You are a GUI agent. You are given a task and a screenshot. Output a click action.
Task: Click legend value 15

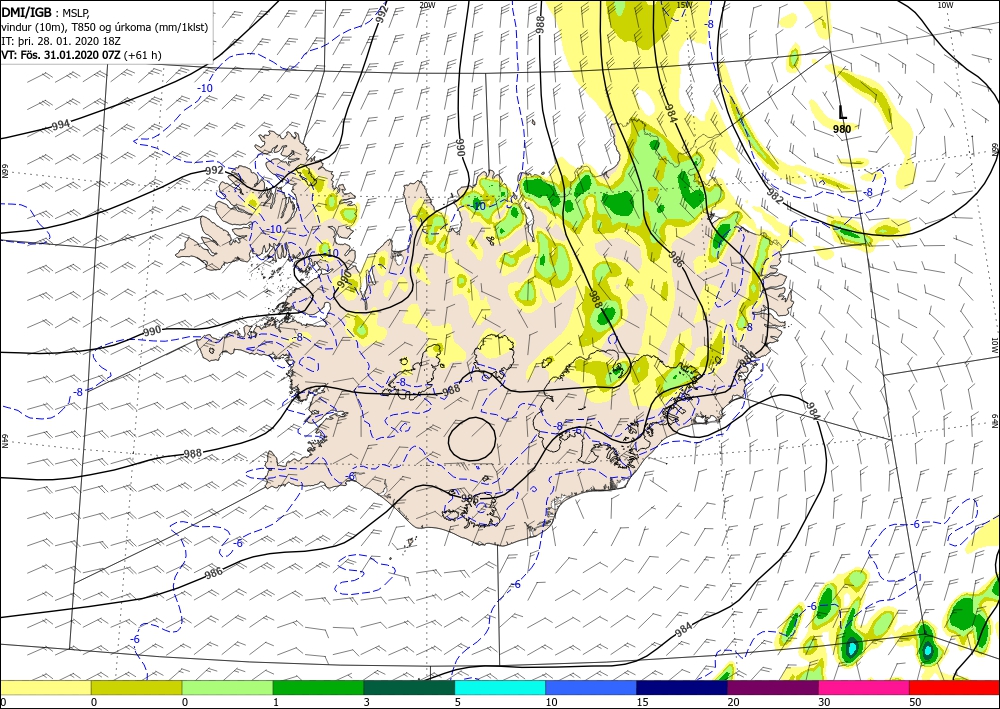[x=642, y=702]
